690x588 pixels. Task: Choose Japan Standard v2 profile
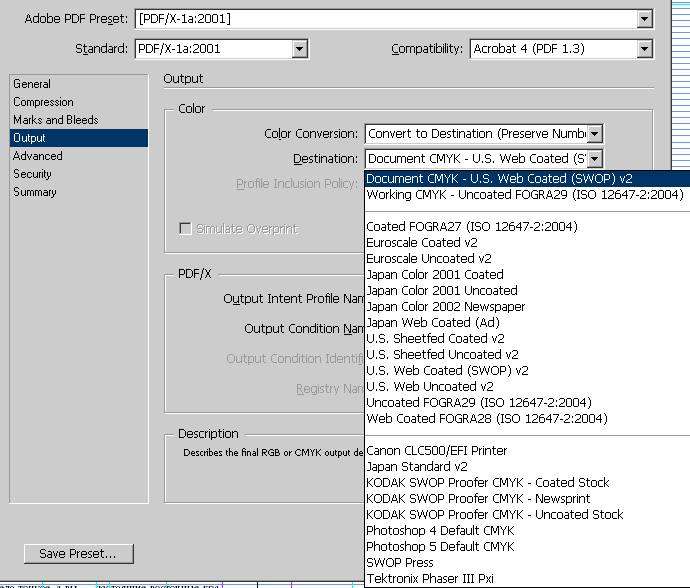(527, 467)
